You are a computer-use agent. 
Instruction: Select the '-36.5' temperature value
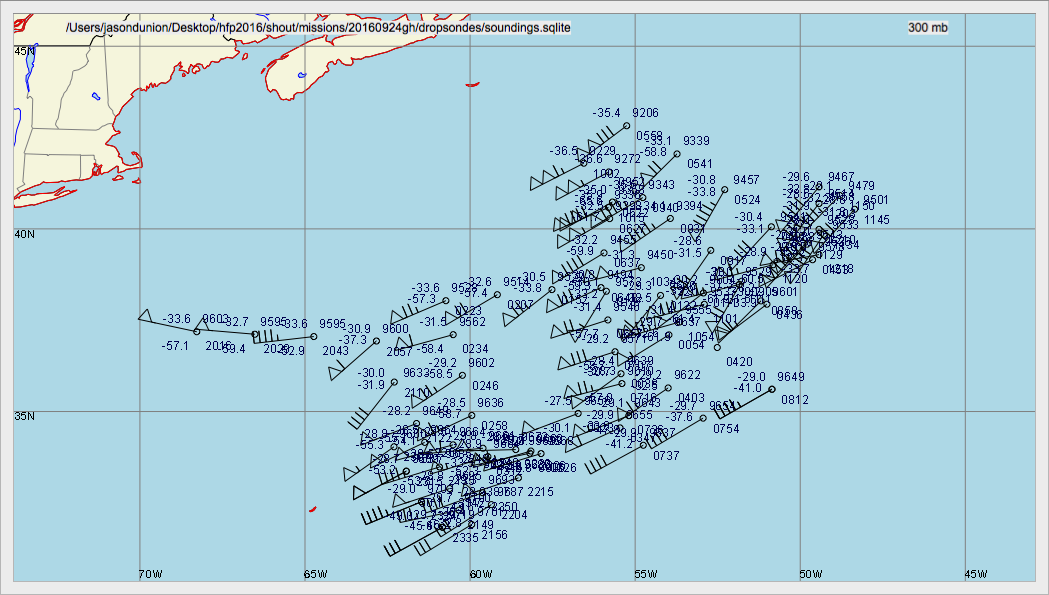(564, 151)
